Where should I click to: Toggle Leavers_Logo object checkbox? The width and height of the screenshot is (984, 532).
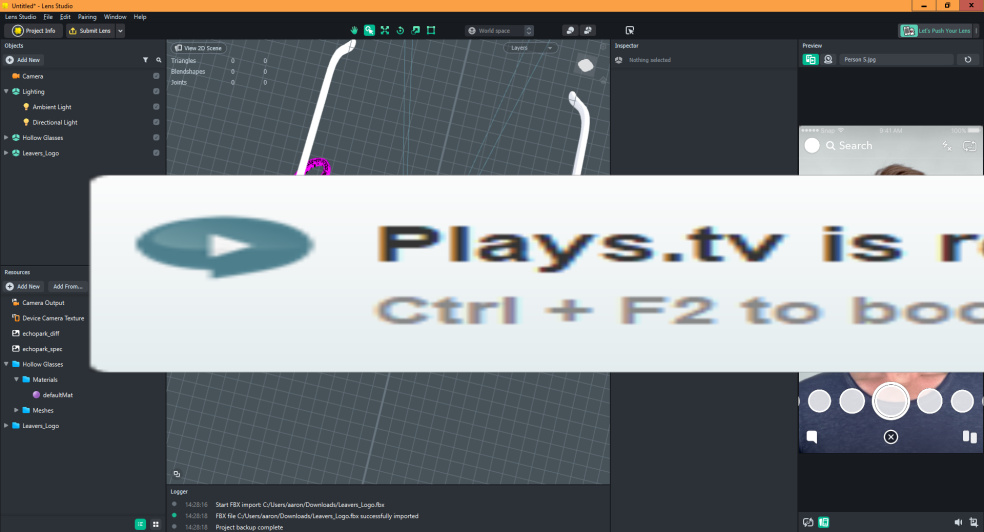tap(156, 153)
